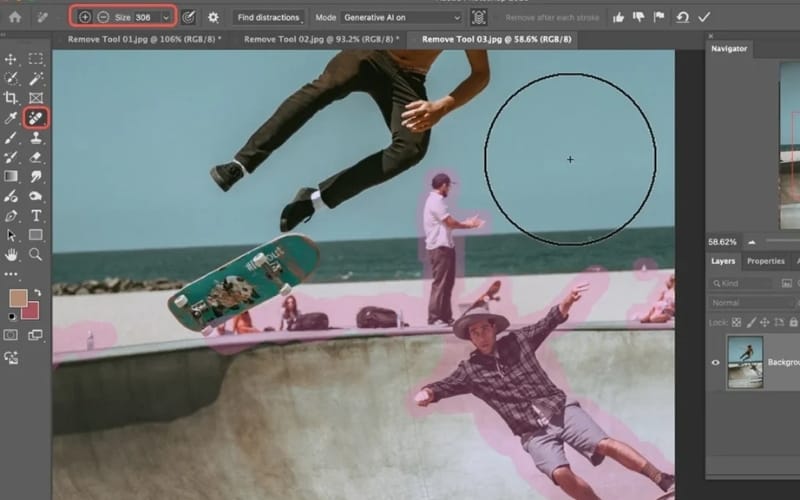Reset default foreground and background colors
Viewport: 800px width, 500px height.
click(11, 317)
